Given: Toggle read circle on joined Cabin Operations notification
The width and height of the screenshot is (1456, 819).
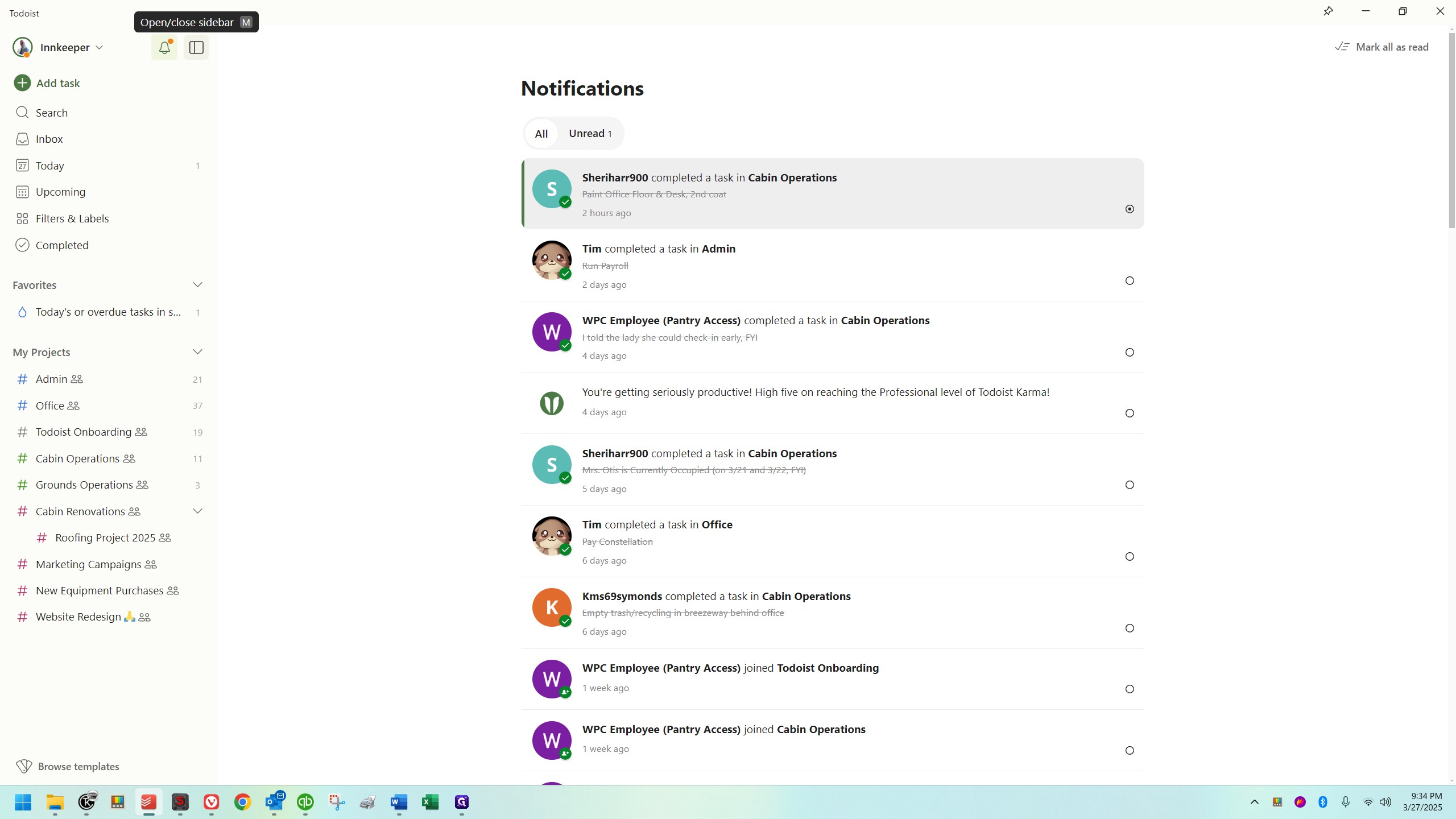Looking at the screenshot, I should coord(1130,751).
